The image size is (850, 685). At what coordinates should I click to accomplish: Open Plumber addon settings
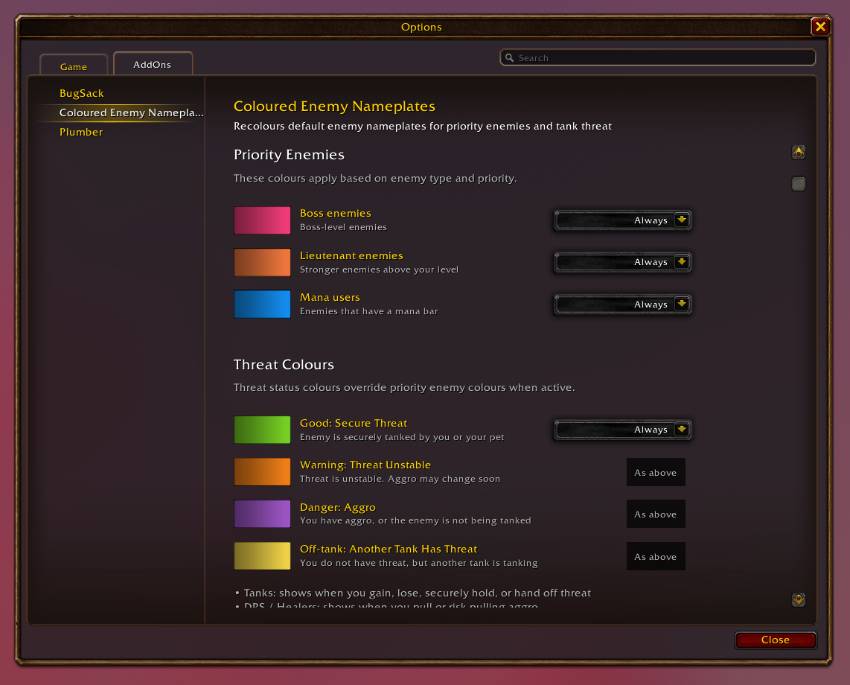pyautogui.click(x=81, y=132)
